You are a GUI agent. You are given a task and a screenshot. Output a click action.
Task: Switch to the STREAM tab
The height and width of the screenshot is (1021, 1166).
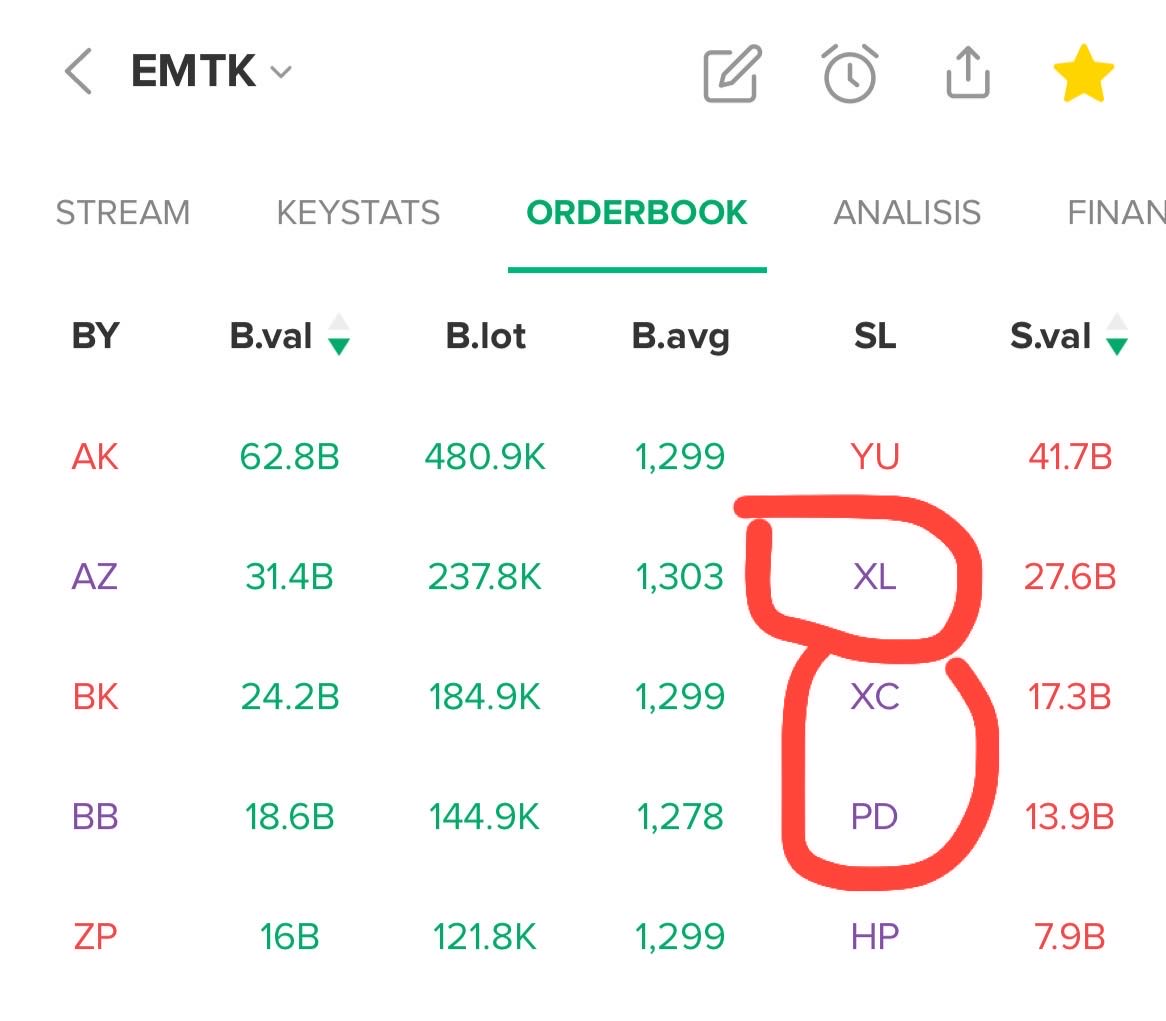pyautogui.click(x=122, y=213)
